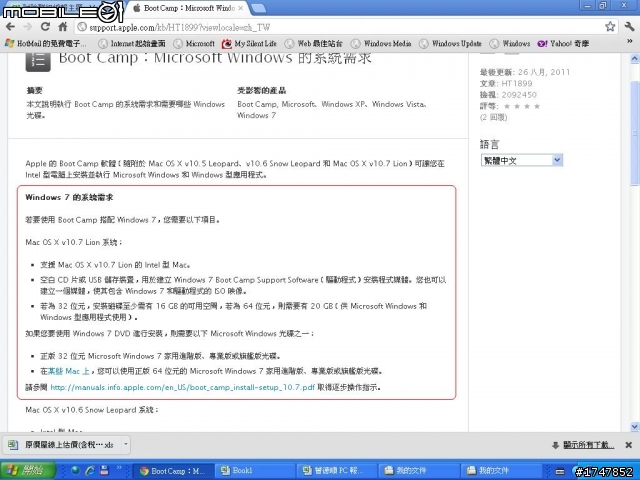Image resolution: width=640 pixels, height=480 pixels.
Task: Expand the download item options arrow
Action: click(126, 444)
